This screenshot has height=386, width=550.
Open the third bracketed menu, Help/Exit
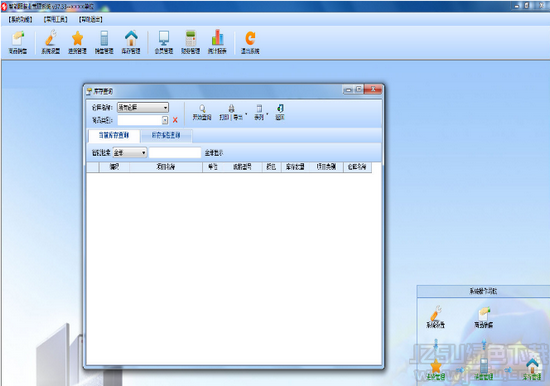point(90,20)
